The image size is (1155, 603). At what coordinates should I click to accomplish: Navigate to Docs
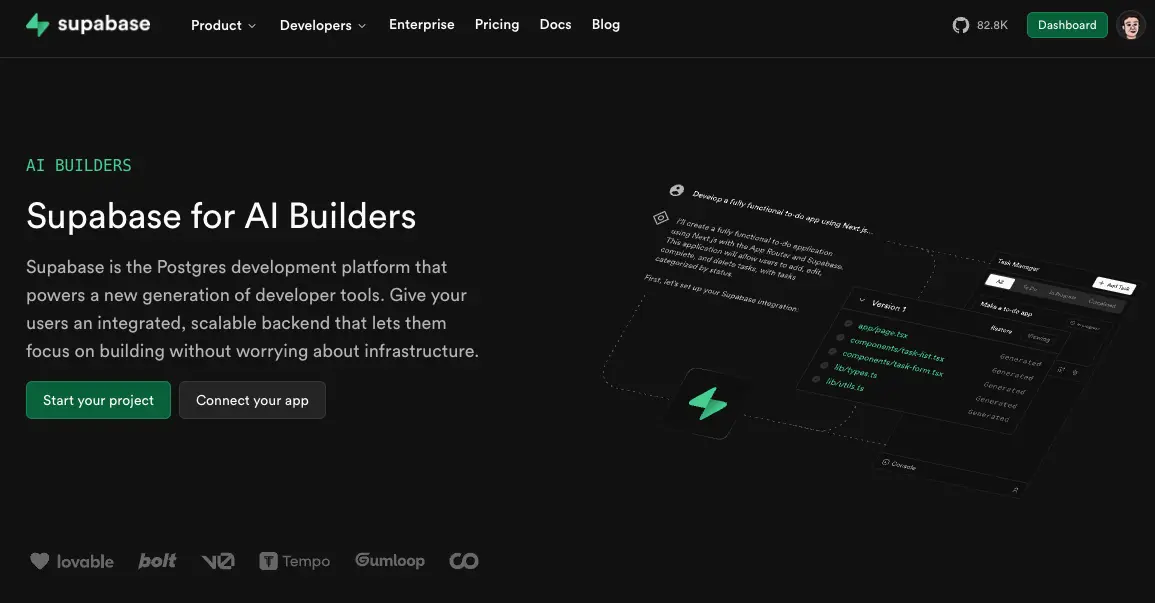pyautogui.click(x=555, y=25)
